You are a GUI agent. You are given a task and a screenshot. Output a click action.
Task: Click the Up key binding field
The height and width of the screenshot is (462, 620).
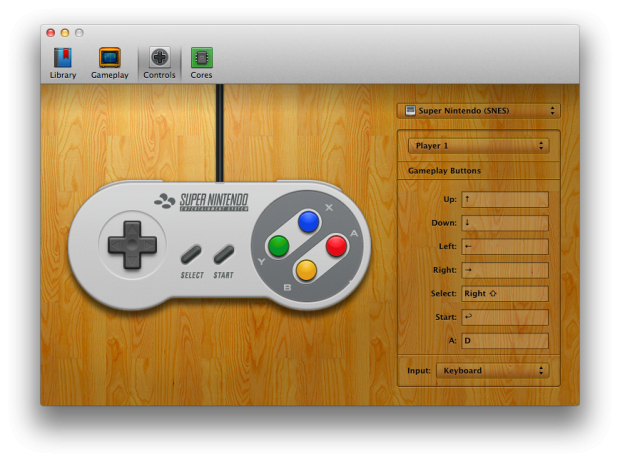(505, 199)
